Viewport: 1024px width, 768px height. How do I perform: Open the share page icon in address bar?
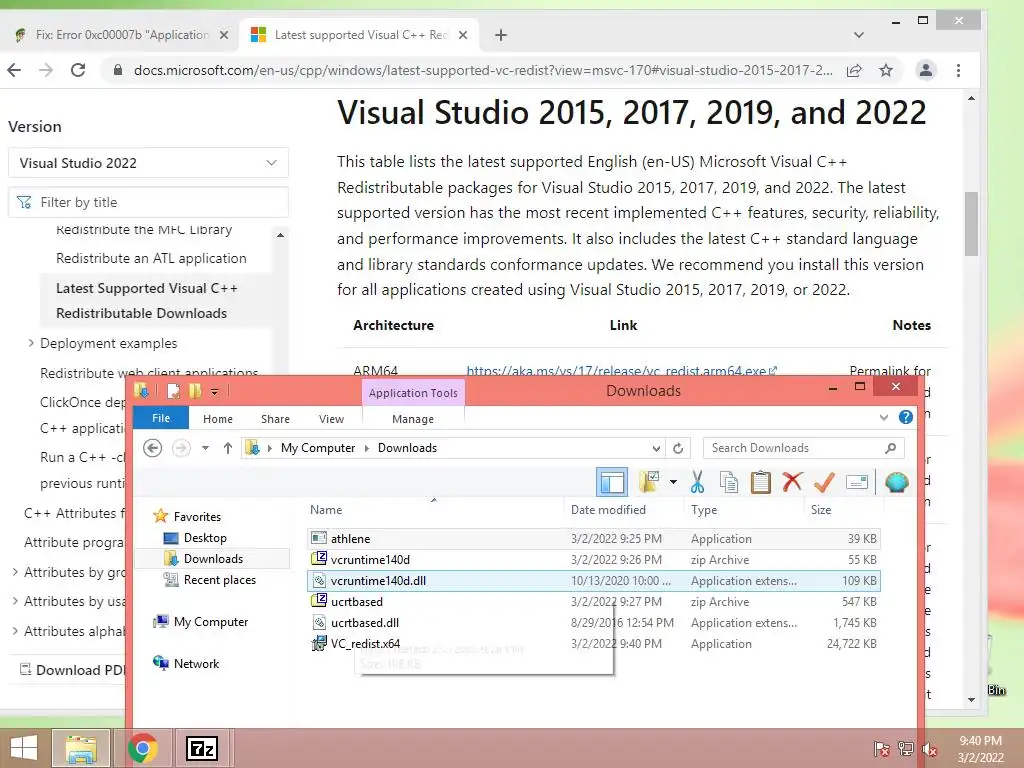[854, 71]
